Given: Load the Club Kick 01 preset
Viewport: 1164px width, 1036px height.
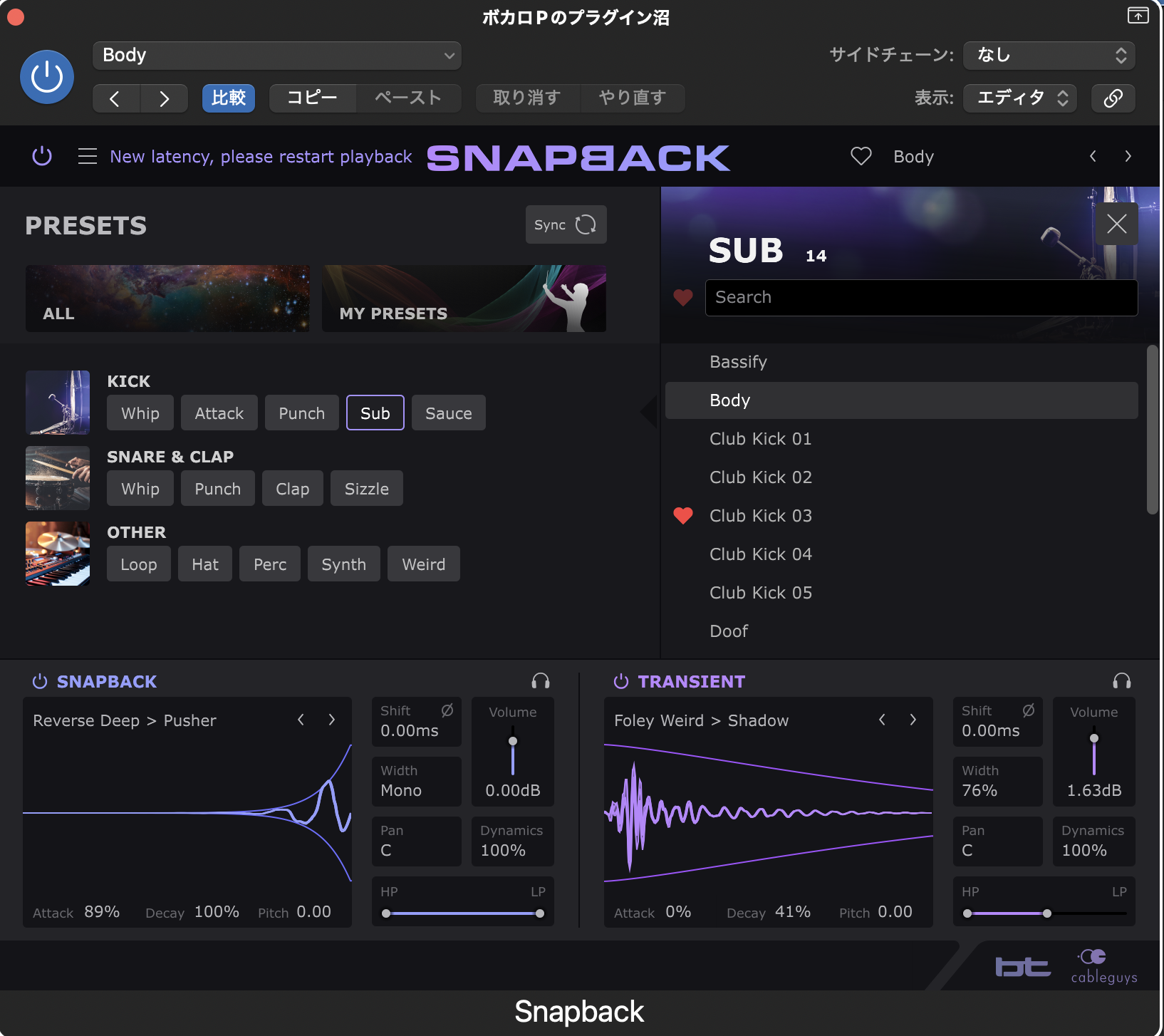Looking at the screenshot, I should pyautogui.click(x=902, y=439).
